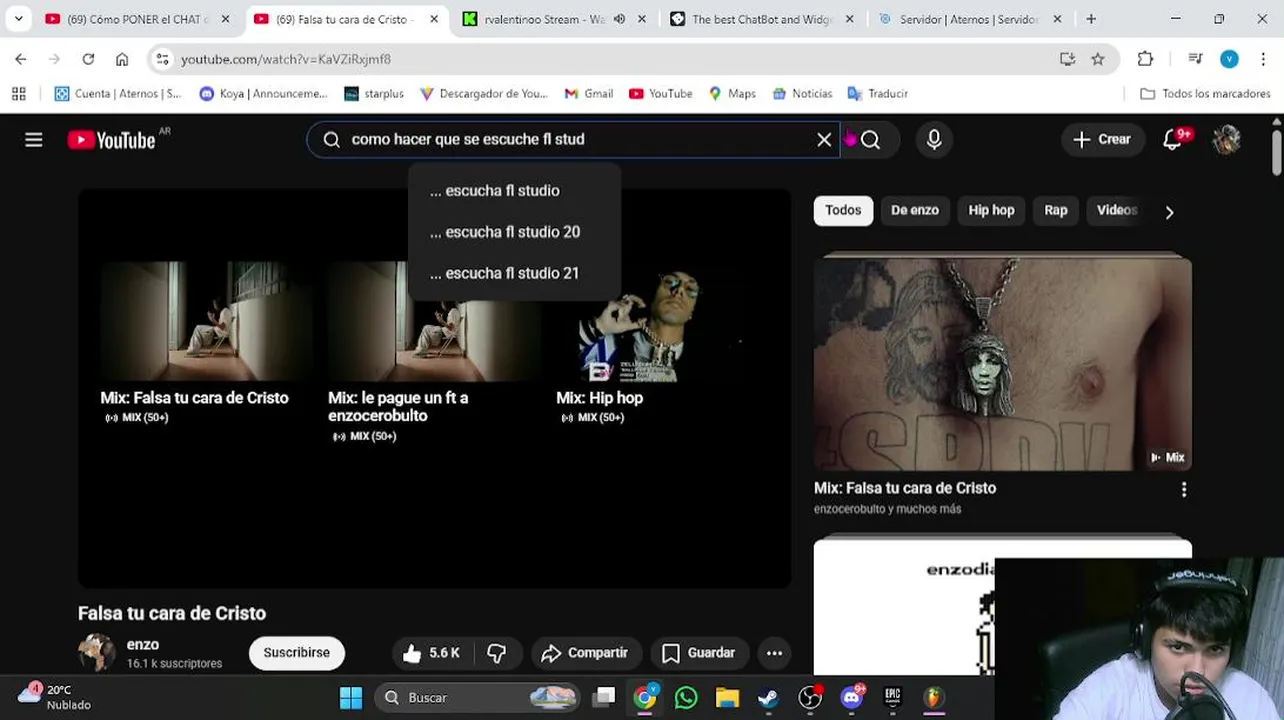Open the Gmail bookmark
Screen dimensions: 1284x720
click(x=588, y=93)
